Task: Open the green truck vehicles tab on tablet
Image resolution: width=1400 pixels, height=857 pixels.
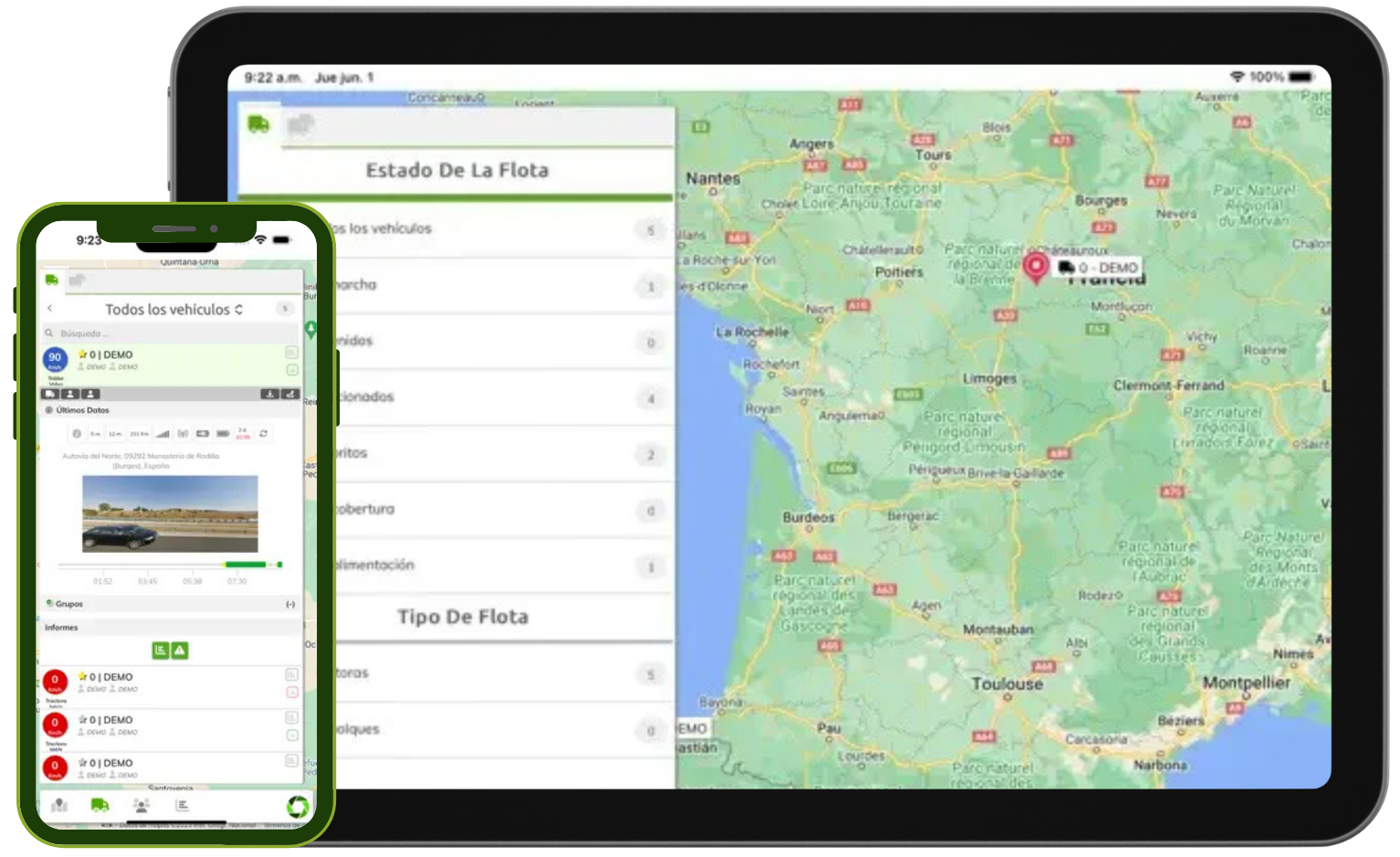Action: pos(258,124)
